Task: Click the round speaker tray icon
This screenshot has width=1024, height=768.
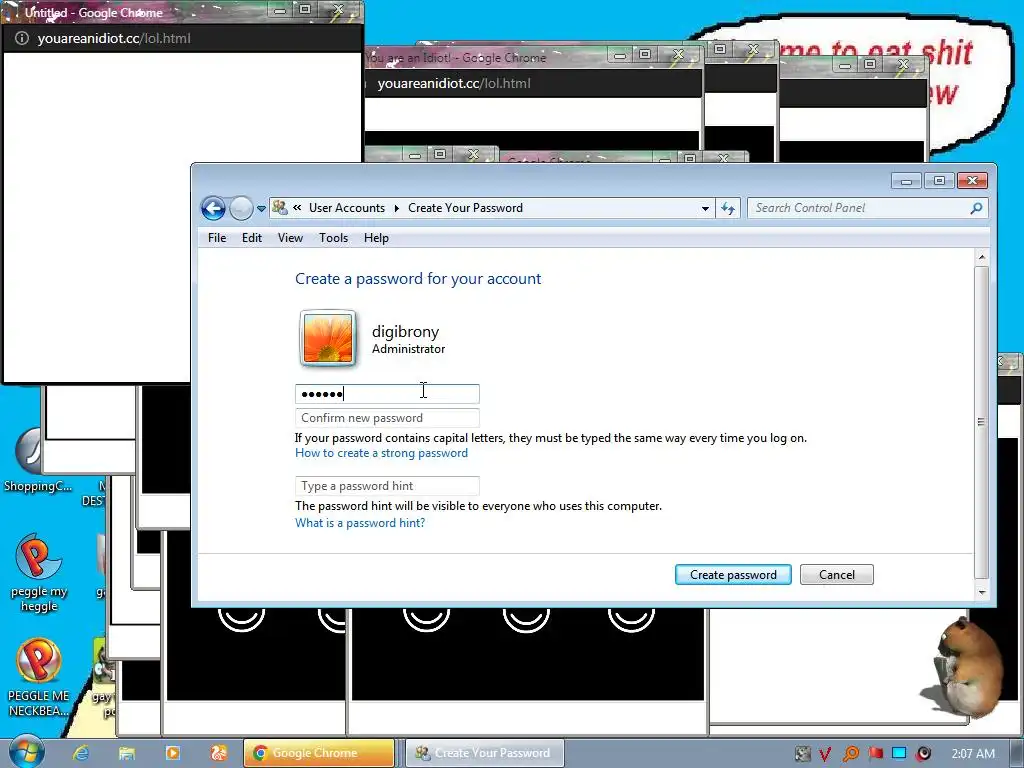Action: coord(923,754)
